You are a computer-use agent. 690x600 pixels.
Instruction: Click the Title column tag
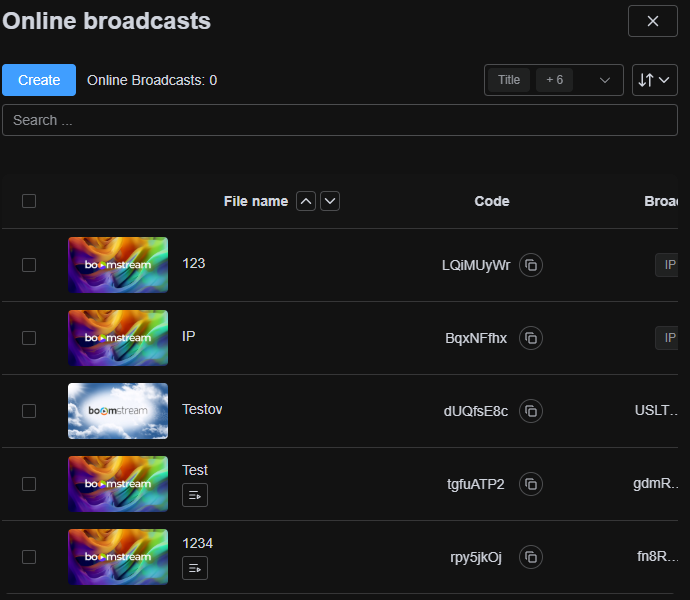(509, 80)
